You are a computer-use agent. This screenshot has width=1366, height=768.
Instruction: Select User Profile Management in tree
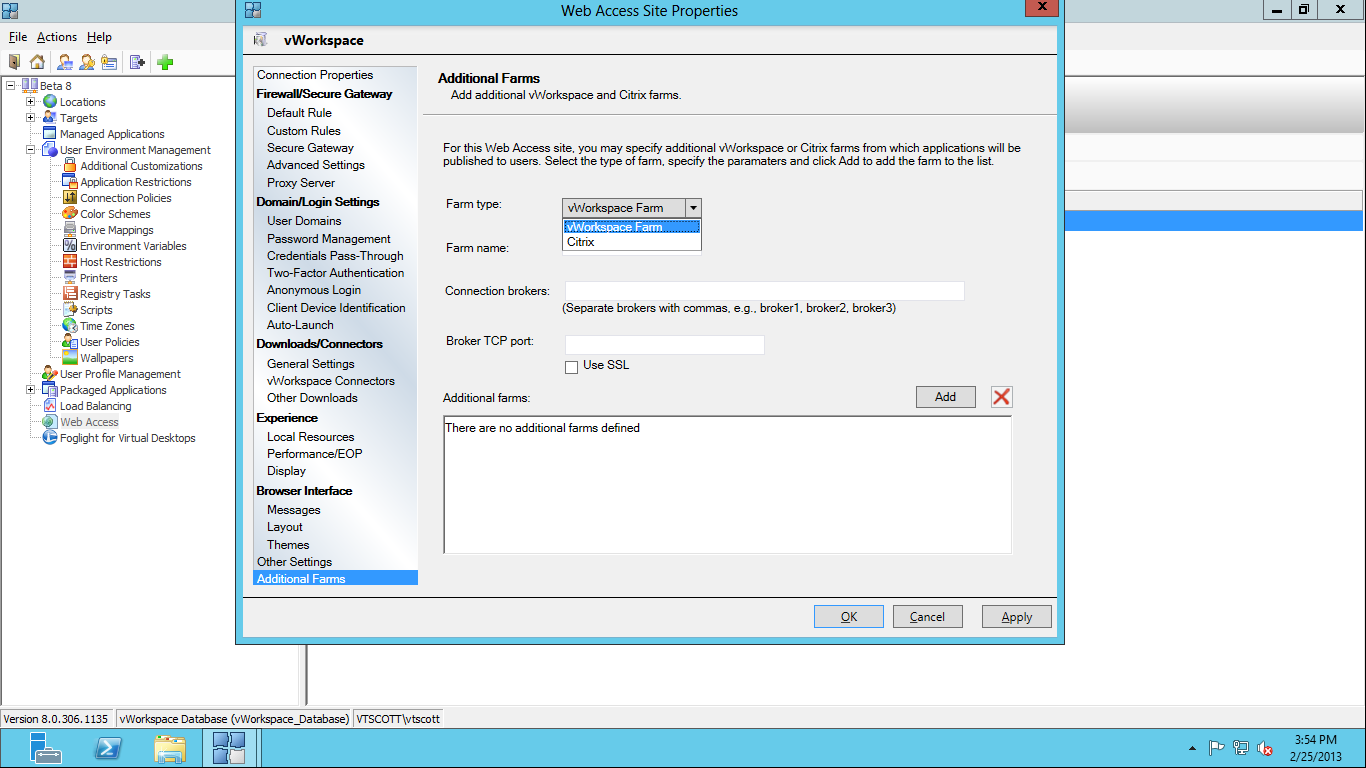coord(120,374)
